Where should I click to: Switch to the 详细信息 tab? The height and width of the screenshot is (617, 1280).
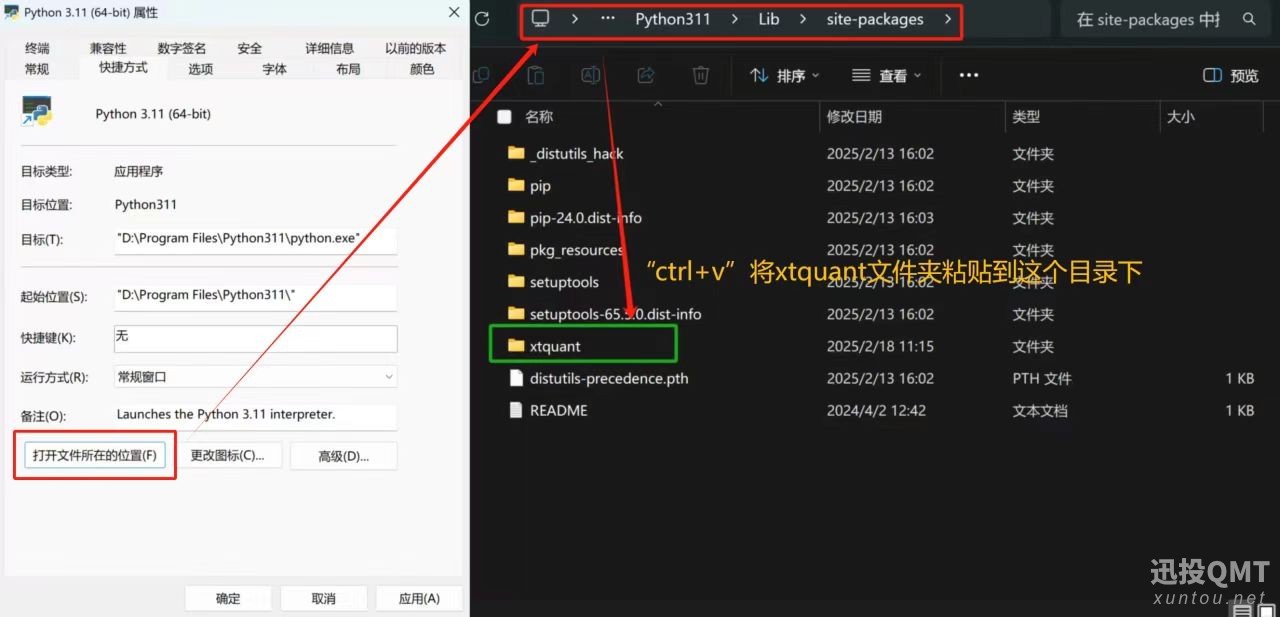(x=329, y=48)
